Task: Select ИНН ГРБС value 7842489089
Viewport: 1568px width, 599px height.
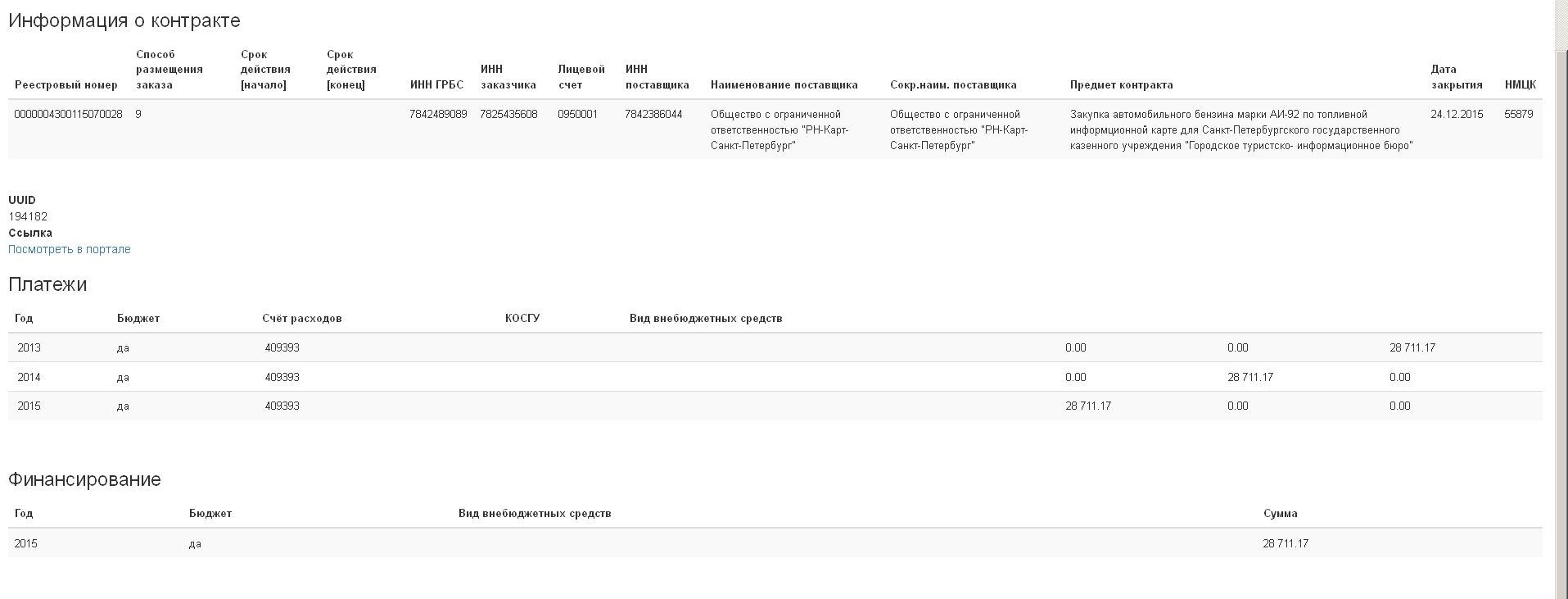Action: pos(438,115)
